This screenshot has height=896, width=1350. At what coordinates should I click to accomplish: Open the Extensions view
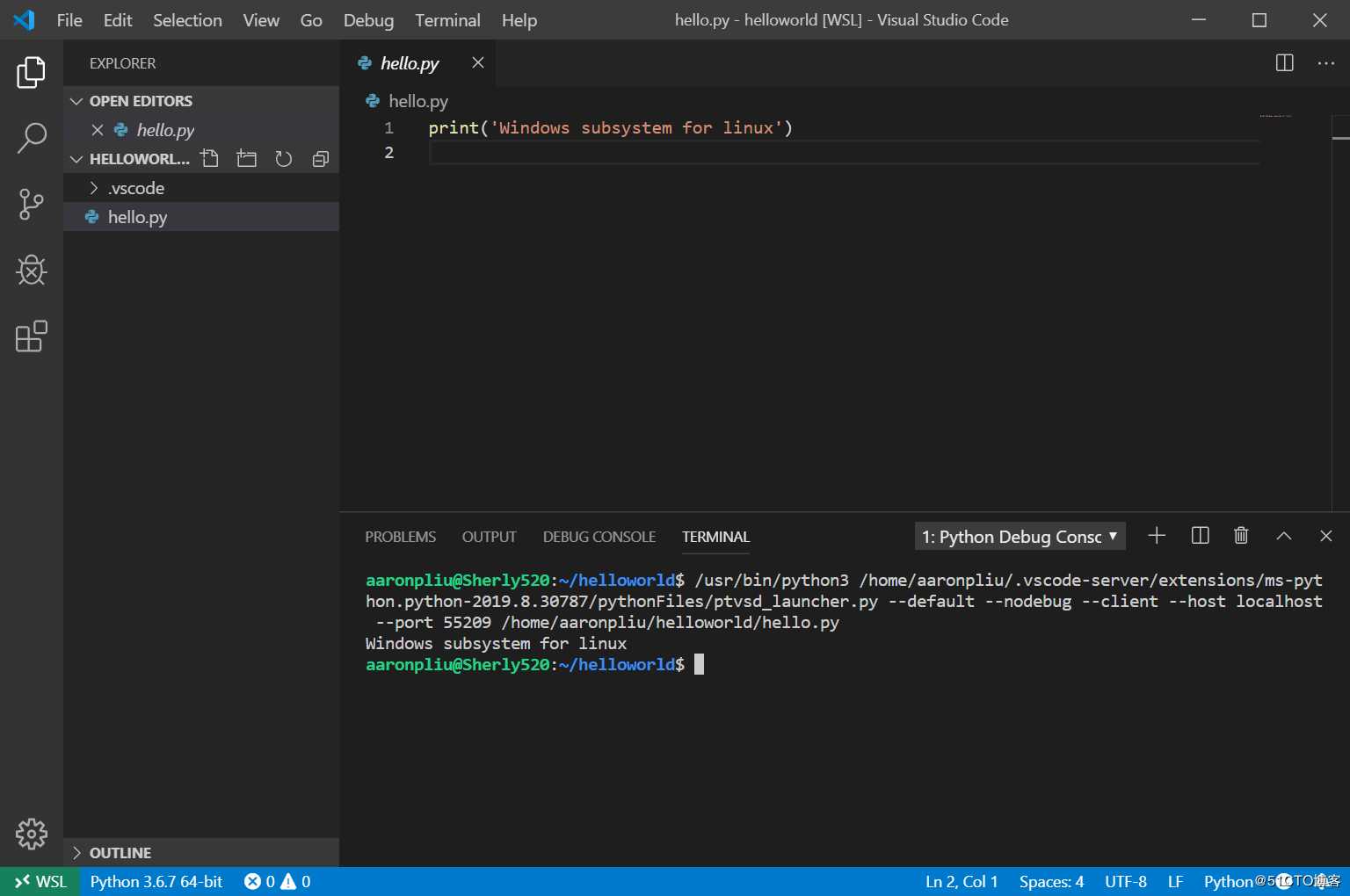[x=31, y=336]
